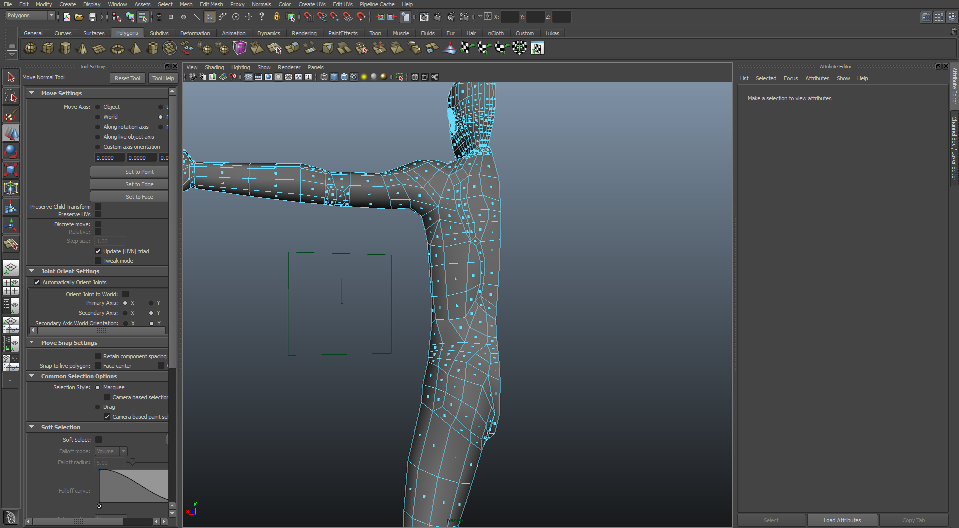Select the arrow Select tool in toolbox
This screenshot has width=959, height=528.
pos(11,77)
